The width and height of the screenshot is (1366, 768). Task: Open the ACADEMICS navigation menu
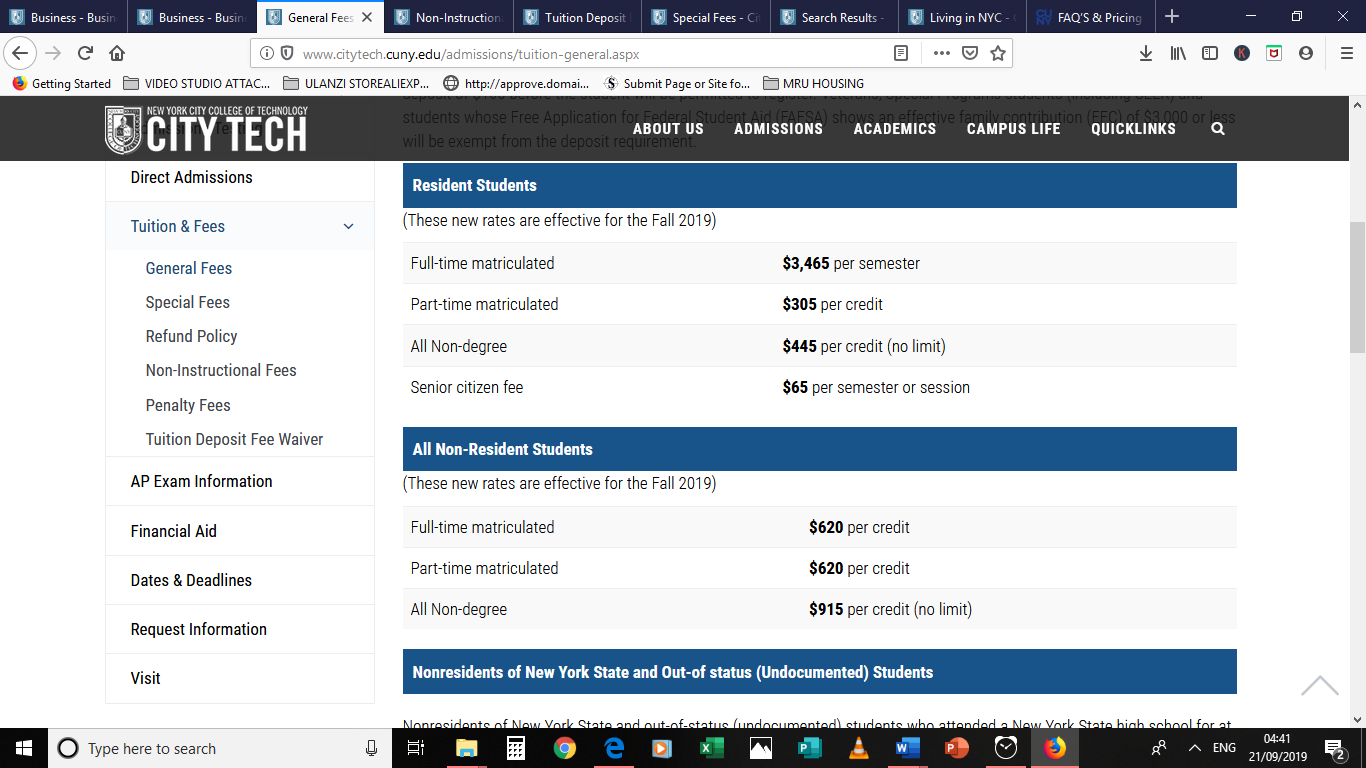tap(895, 128)
